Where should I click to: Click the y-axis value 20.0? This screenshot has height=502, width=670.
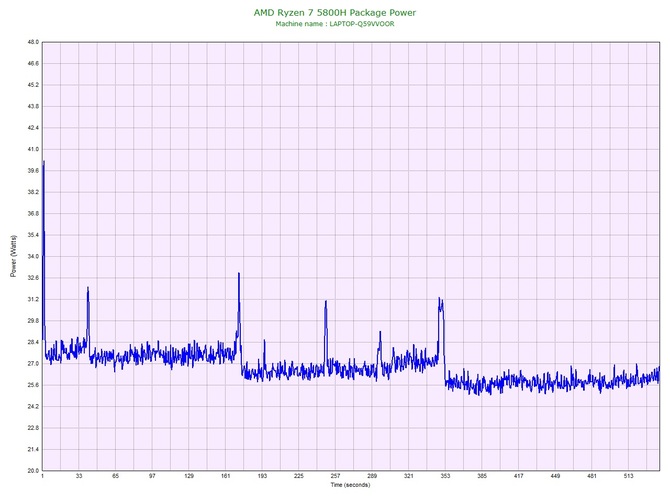click(33, 470)
